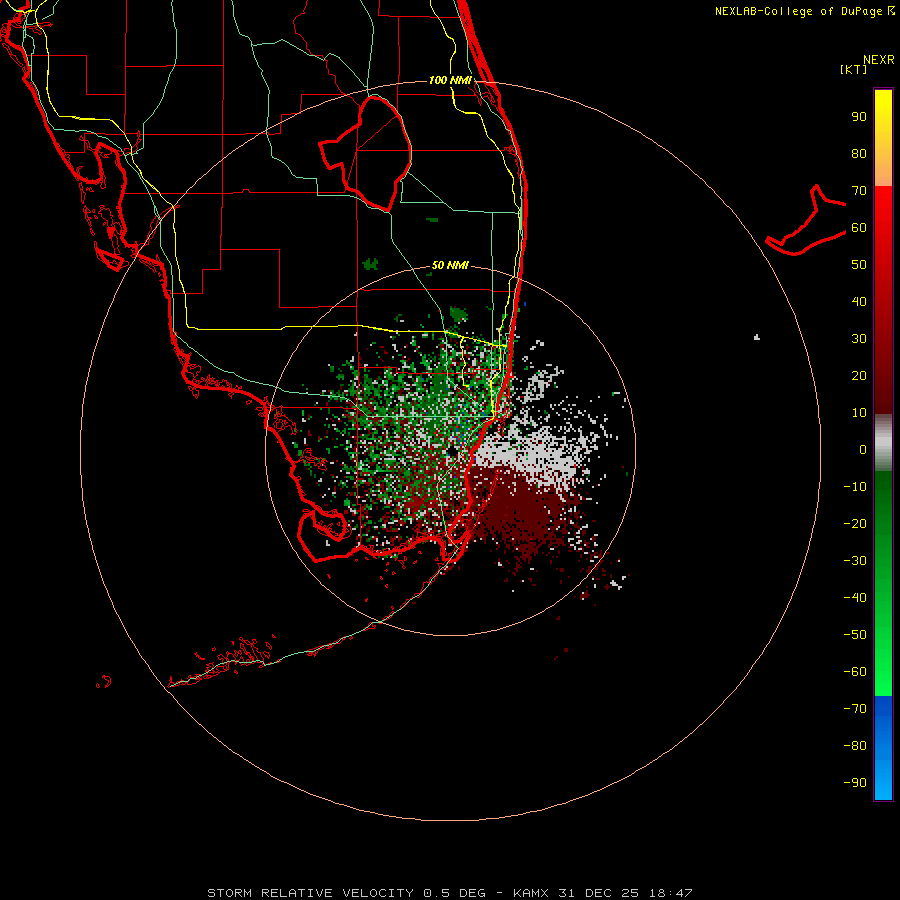Click the NEXR label above the color scale
This screenshot has width=900, height=900.
click(879, 60)
